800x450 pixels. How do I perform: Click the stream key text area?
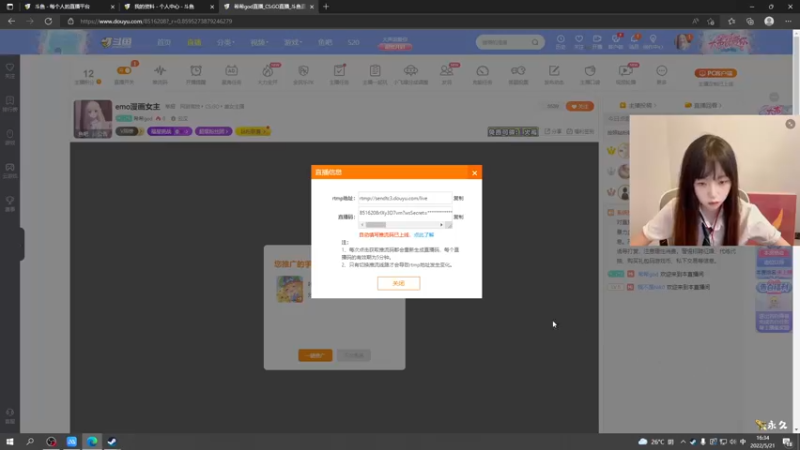tap(405, 213)
